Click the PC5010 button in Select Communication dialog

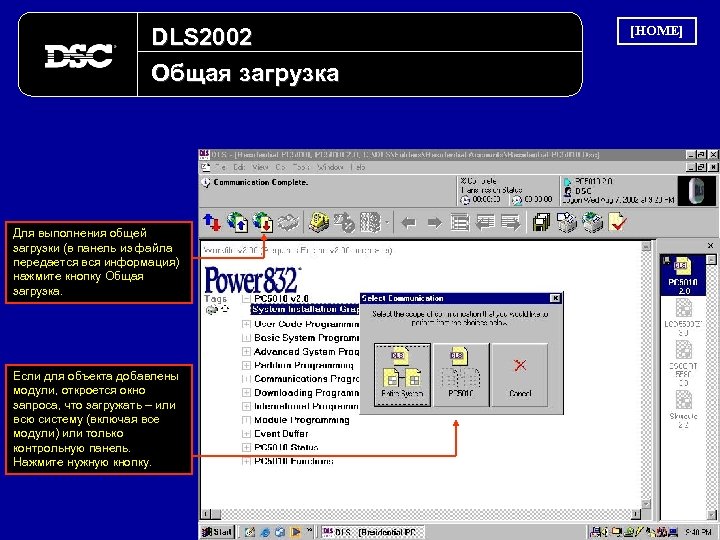point(461,375)
